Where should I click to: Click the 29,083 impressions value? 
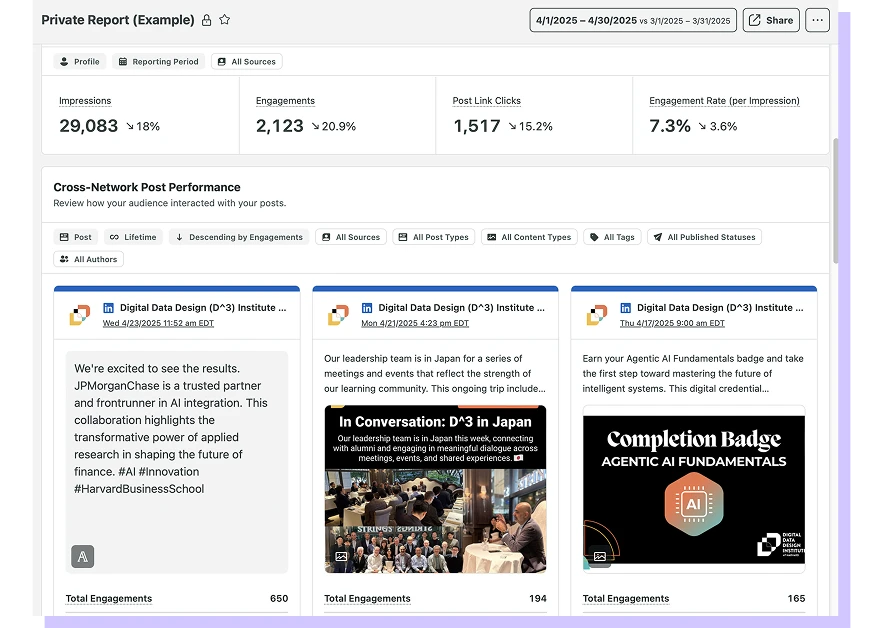(88, 126)
